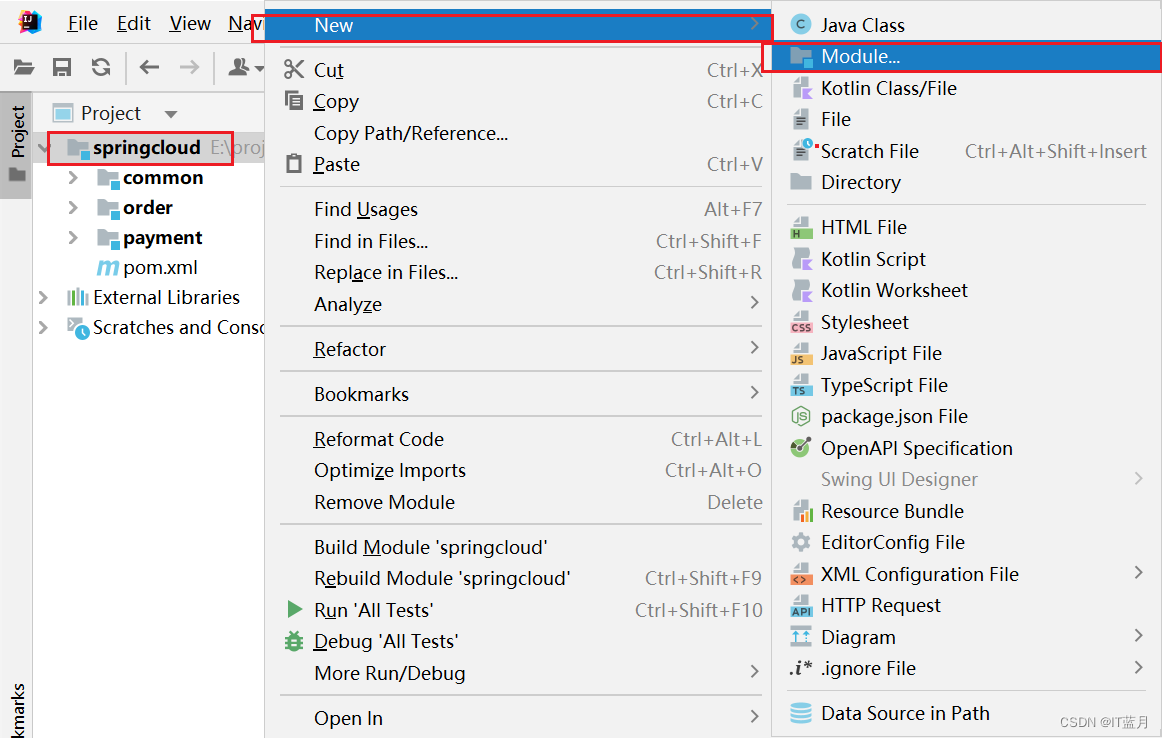Viewport: 1162px width, 738px height.
Task: Create a new Java Class
Action: coord(860,24)
